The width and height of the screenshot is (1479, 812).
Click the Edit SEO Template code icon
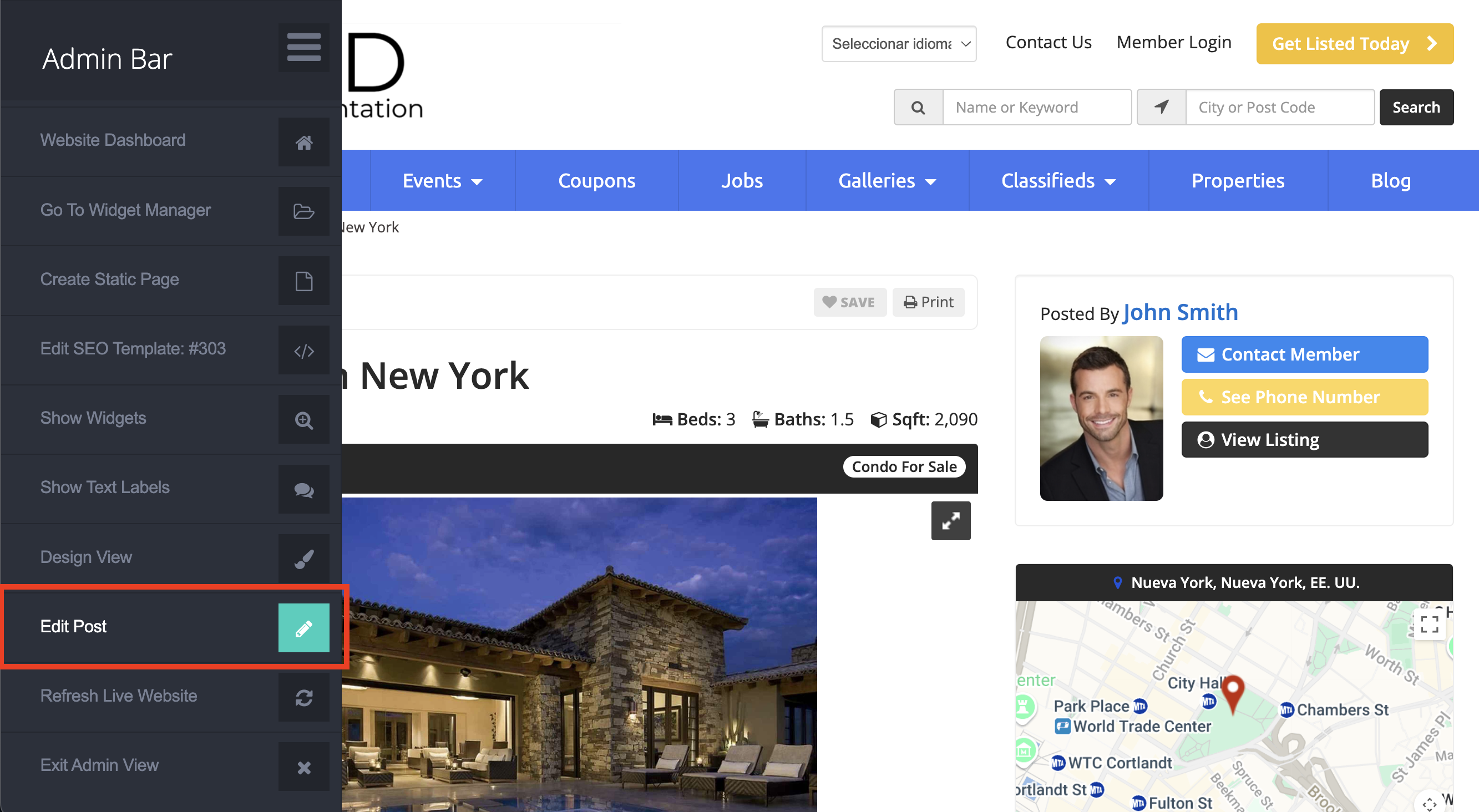coord(303,350)
